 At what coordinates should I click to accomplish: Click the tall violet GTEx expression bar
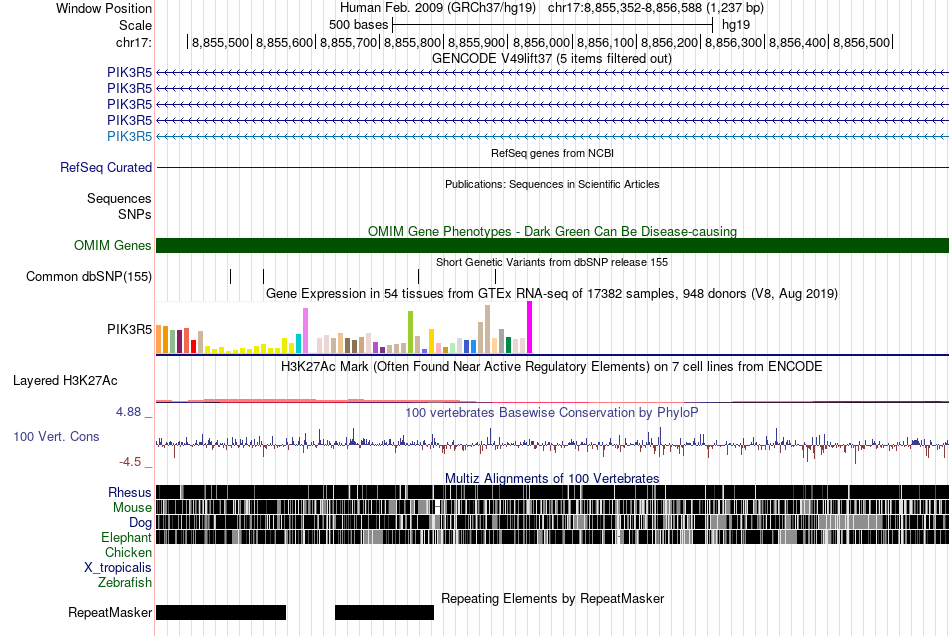305,331
